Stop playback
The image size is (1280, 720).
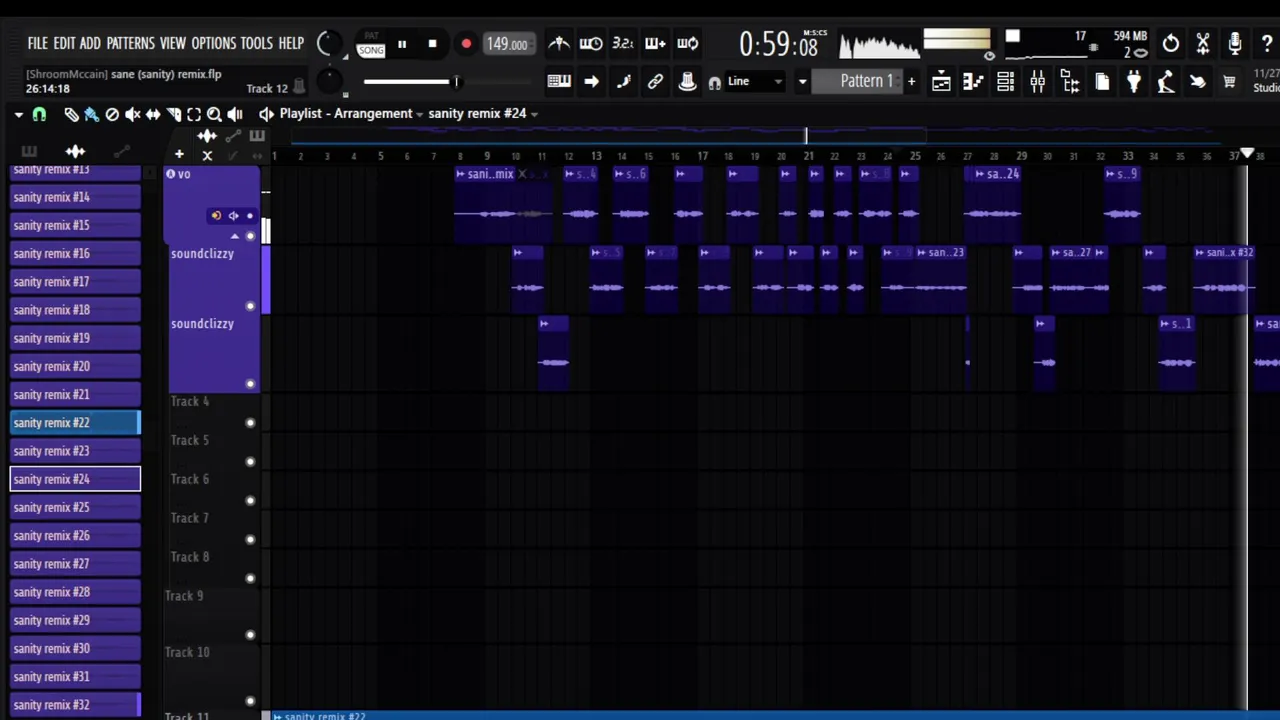pyautogui.click(x=432, y=44)
